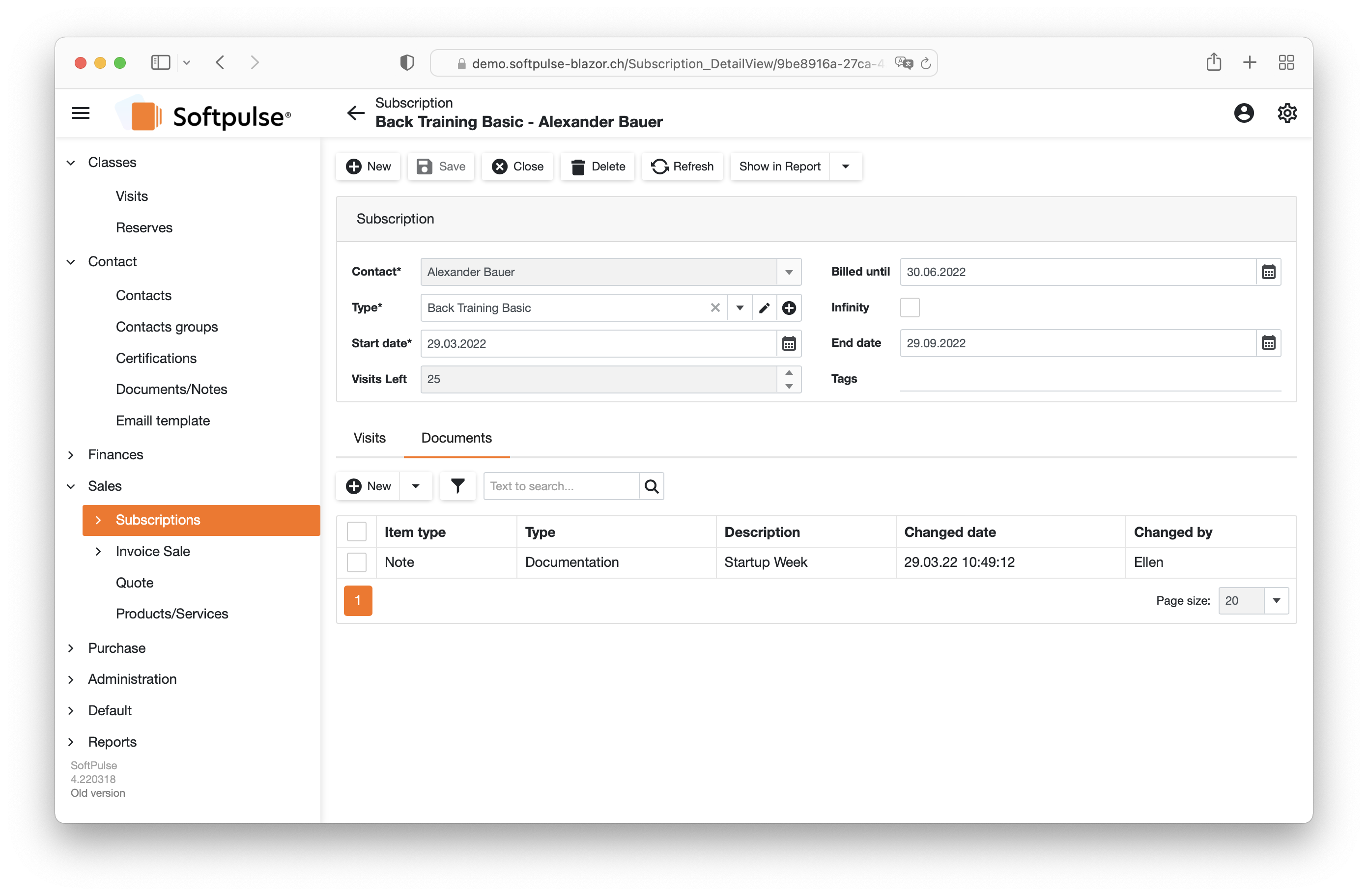Open Visits under Classes
1368x896 pixels.
pos(132,196)
